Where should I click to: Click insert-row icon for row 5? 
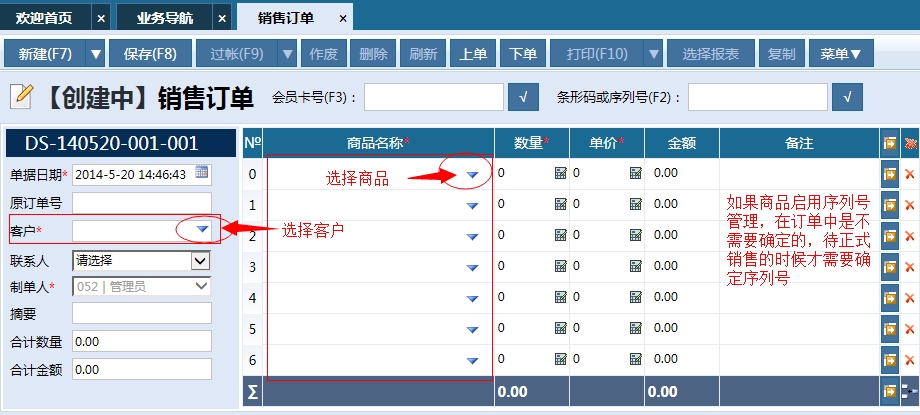point(889,329)
